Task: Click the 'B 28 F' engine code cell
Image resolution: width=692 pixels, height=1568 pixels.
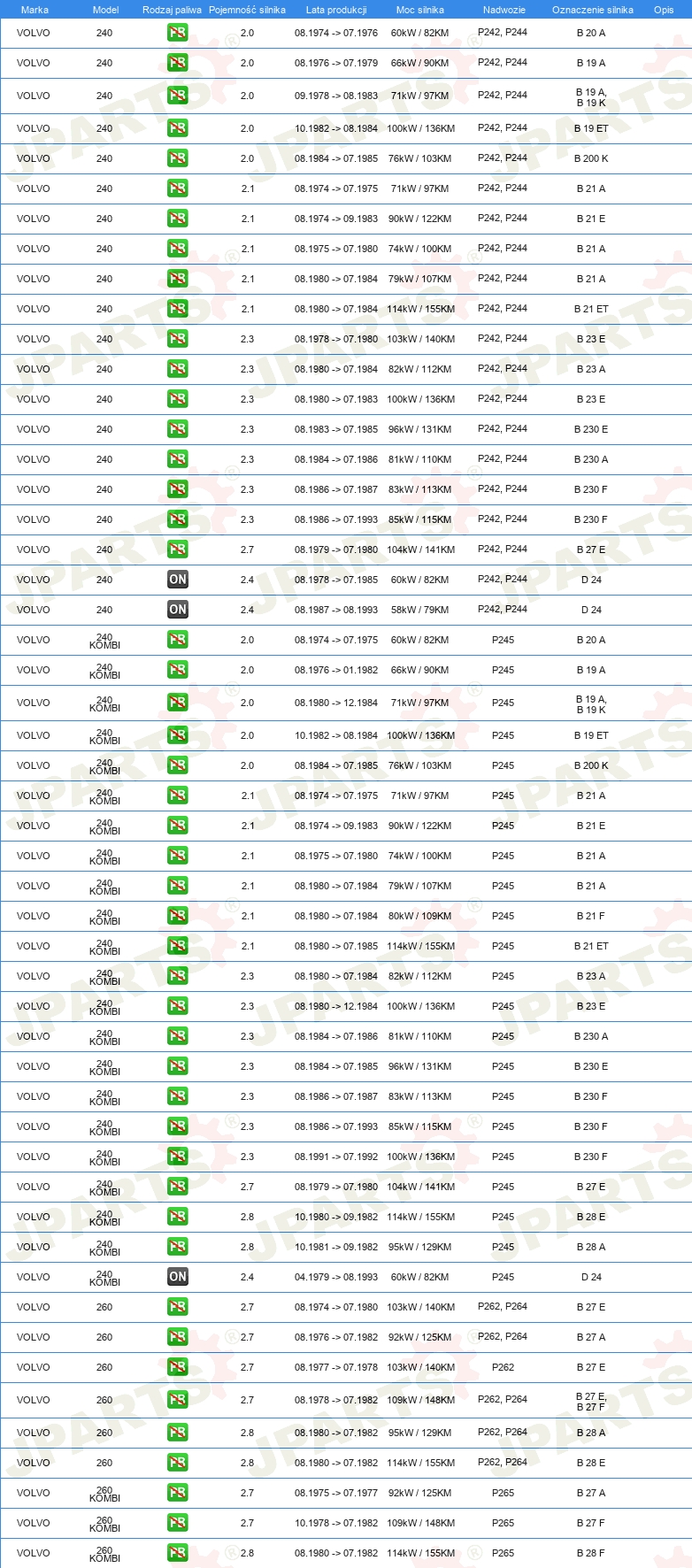Action: point(591,1553)
